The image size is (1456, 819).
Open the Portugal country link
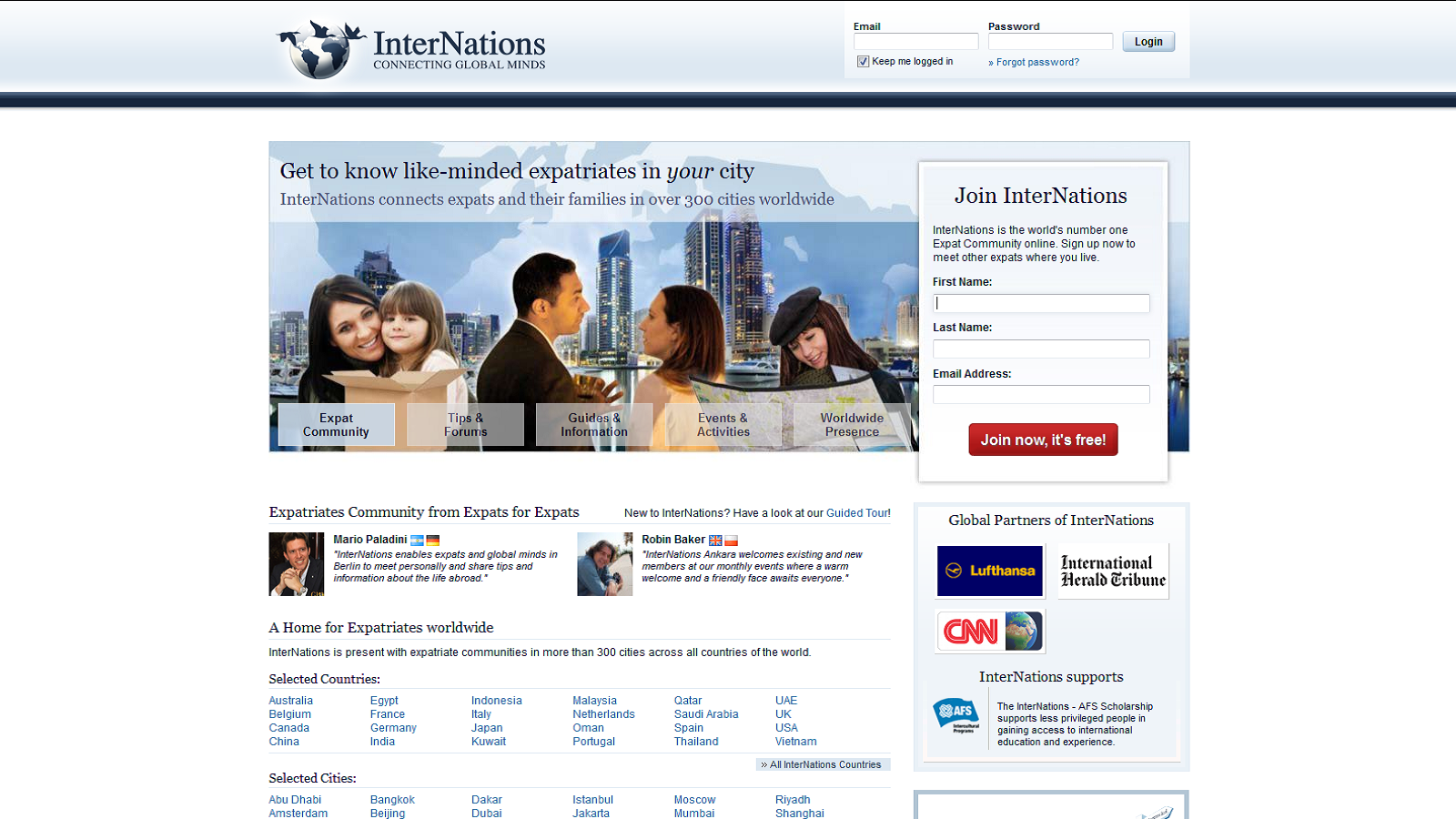[593, 742]
